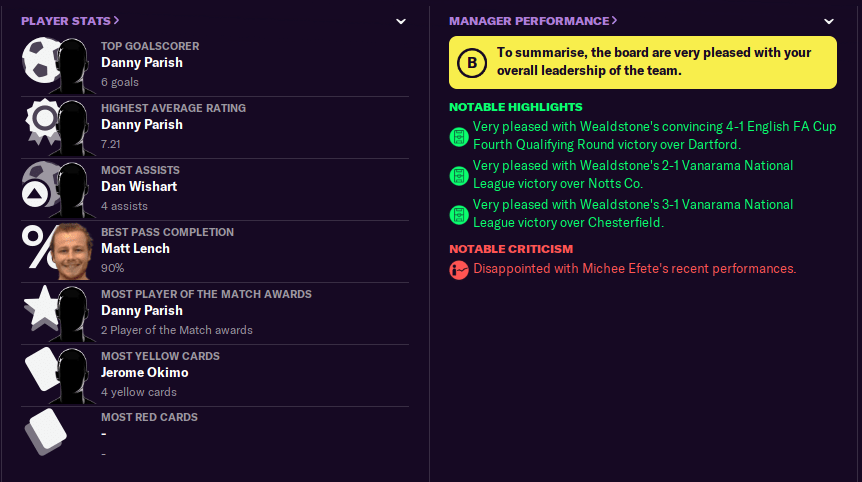Click the Player of the Match star icon

pos(40,308)
